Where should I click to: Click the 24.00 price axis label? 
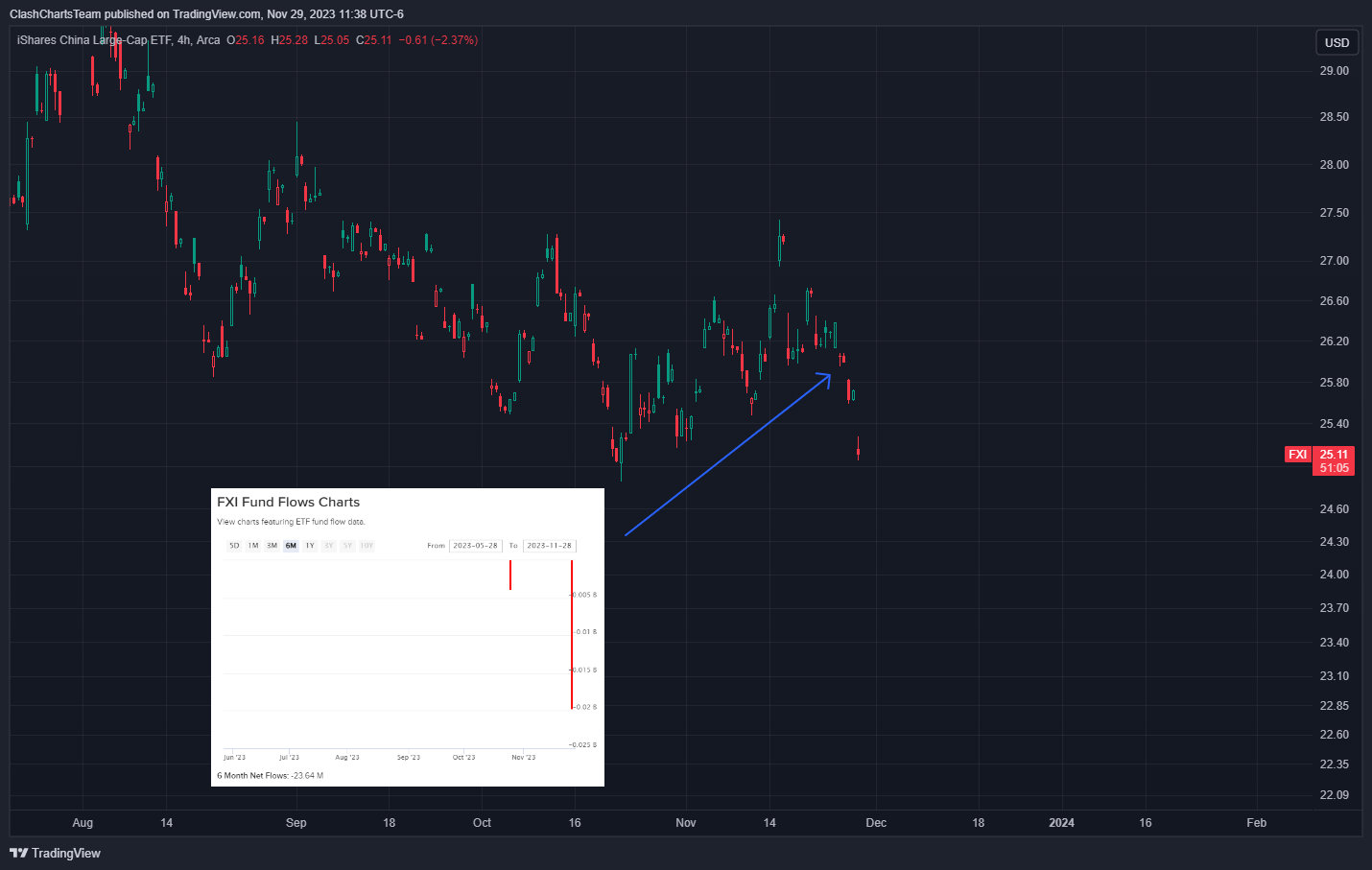(1334, 575)
